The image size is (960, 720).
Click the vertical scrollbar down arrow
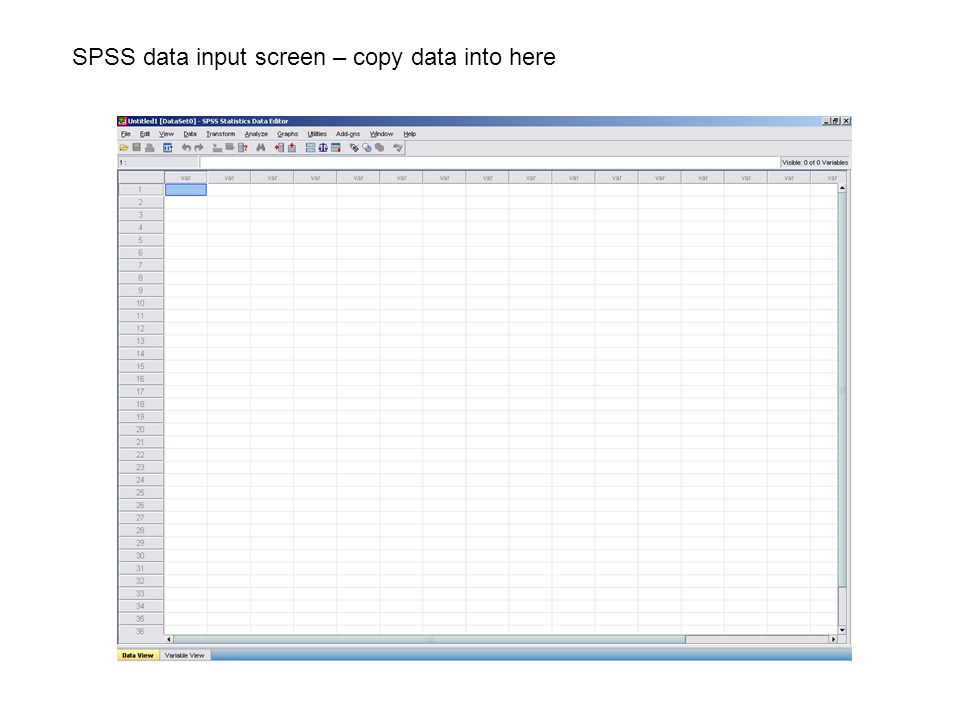pos(842,630)
